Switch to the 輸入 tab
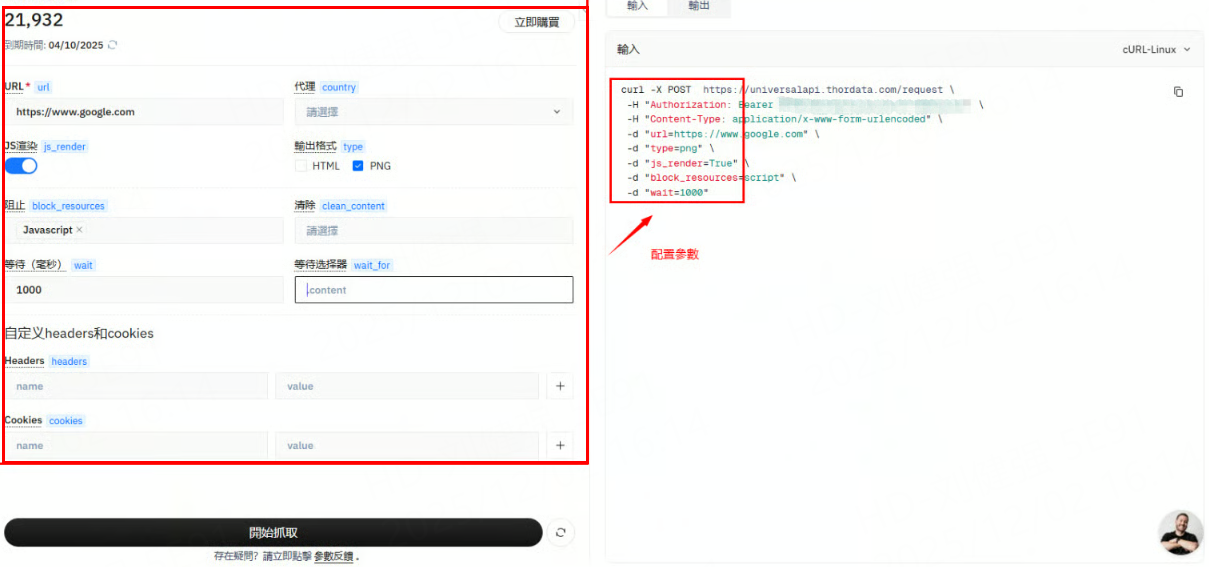The height and width of the screenshot is (567, 1209). point(637,6)
